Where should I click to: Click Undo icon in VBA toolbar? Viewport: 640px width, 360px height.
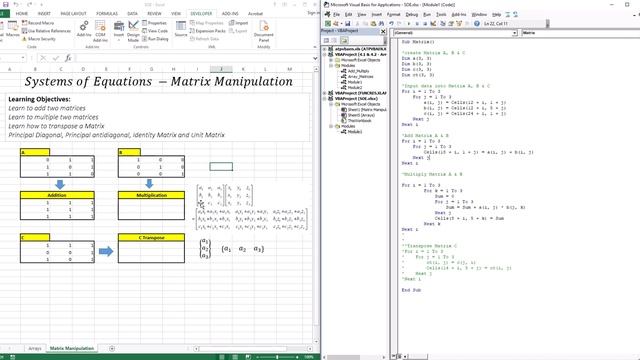coord(391,24)
